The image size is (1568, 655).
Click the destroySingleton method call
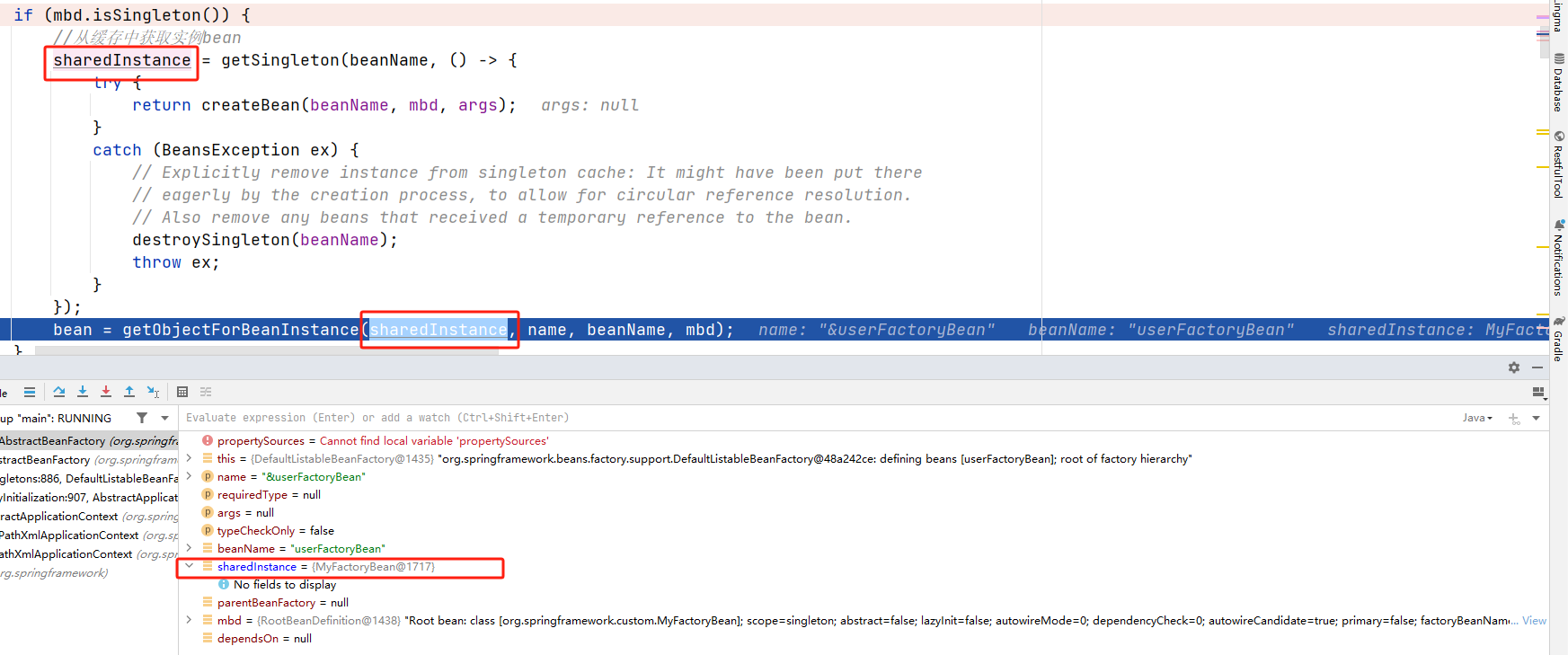(211, 240)
